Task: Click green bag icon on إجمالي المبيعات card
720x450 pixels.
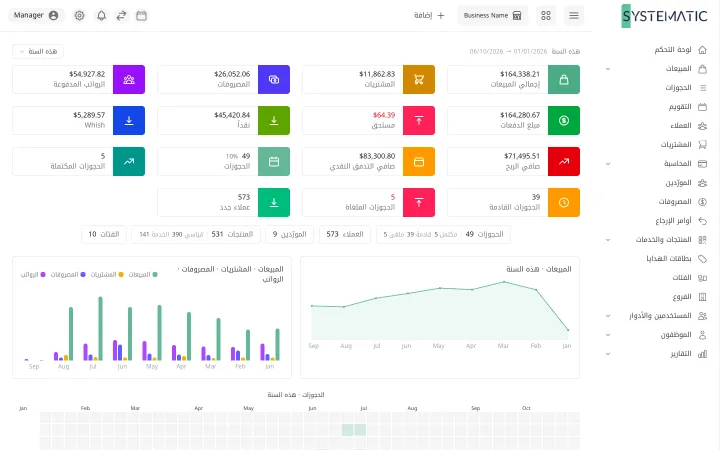Action: click(564, 79)
